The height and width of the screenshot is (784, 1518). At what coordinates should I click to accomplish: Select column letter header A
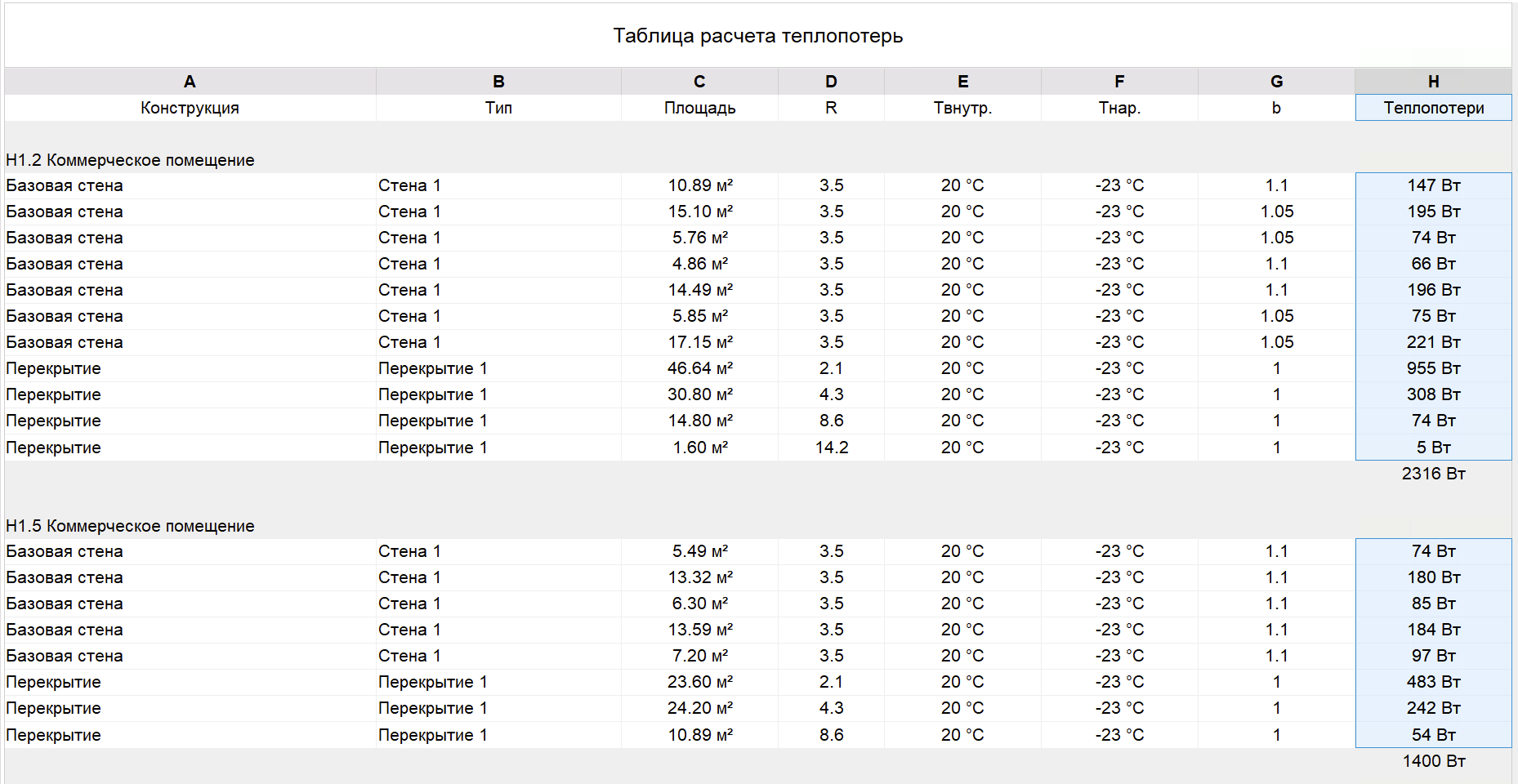[x=190, y=82]
